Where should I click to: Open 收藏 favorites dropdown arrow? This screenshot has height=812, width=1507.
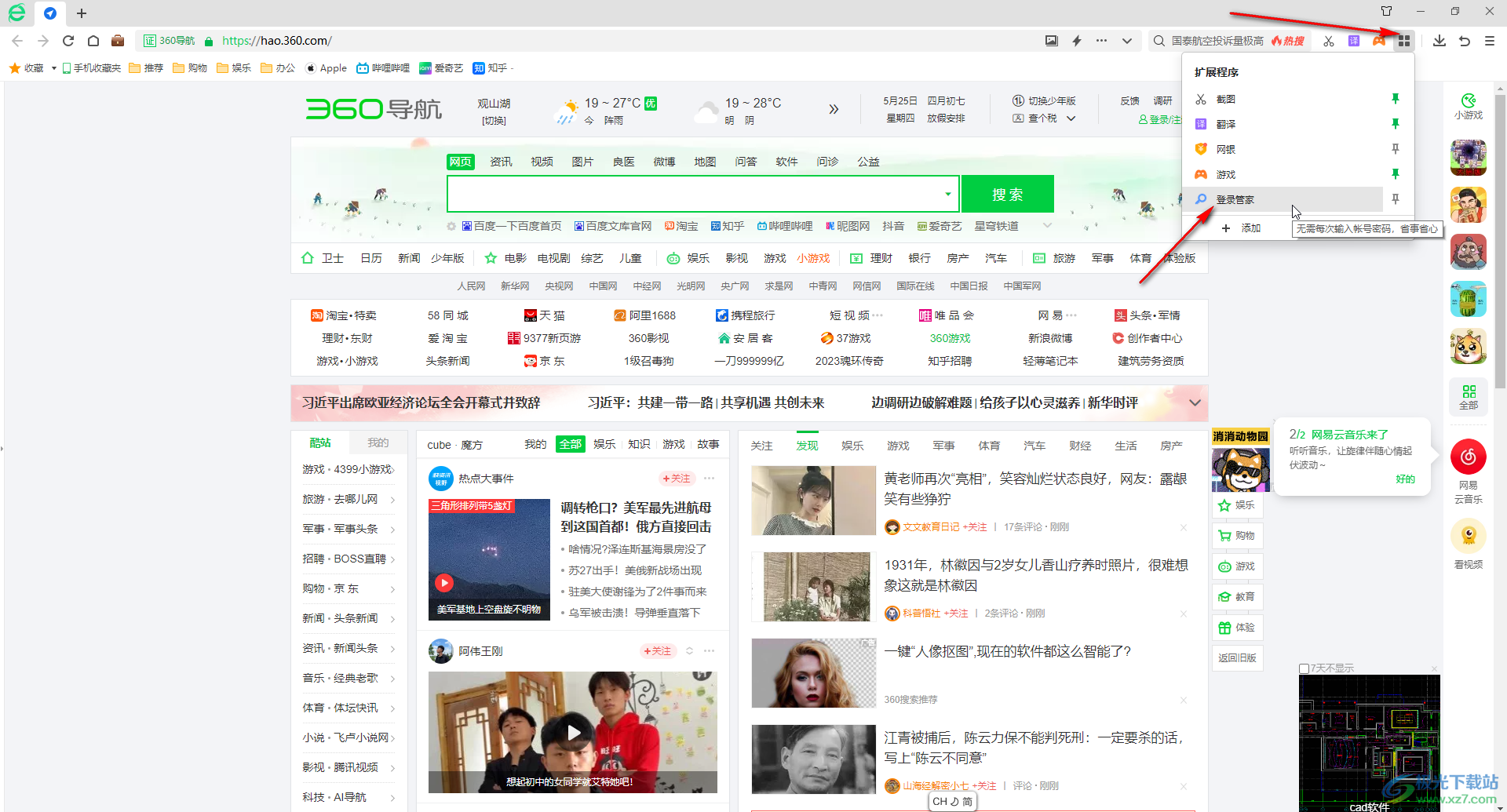[53, 68]
